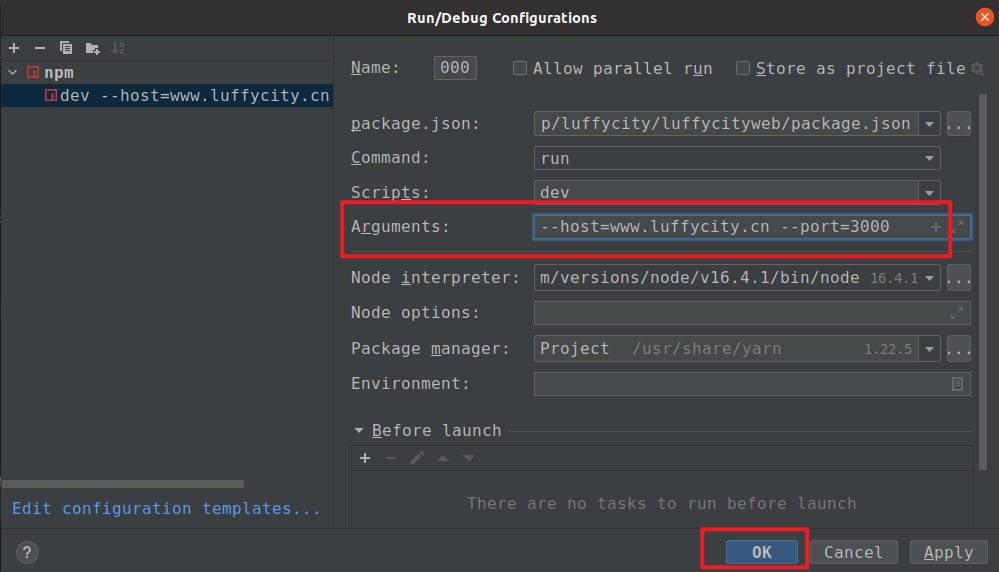This screenshot has height=572, width=999.
Task: Expand the Arguments field editor
Action: [x=958, y=227]
